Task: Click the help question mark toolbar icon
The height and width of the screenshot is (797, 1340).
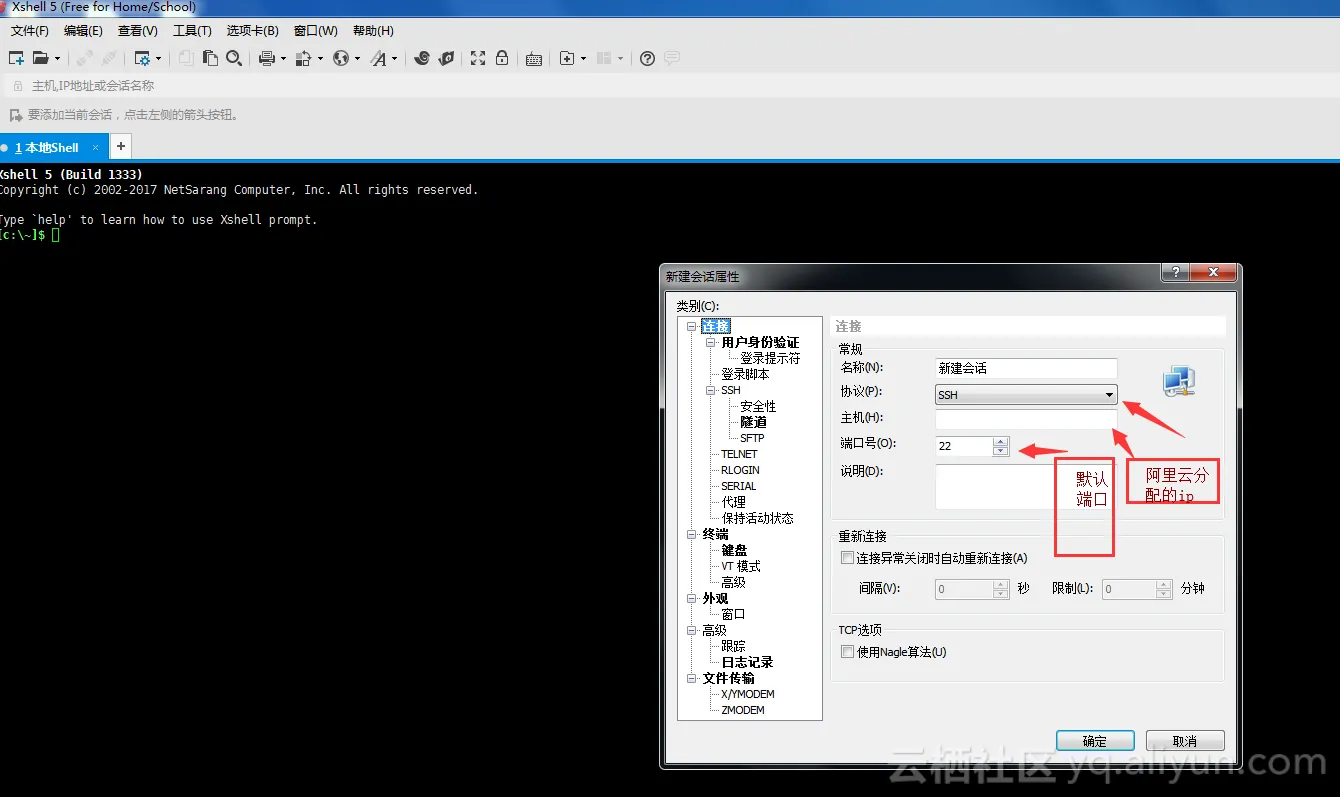Action: (x=647, y=59)
